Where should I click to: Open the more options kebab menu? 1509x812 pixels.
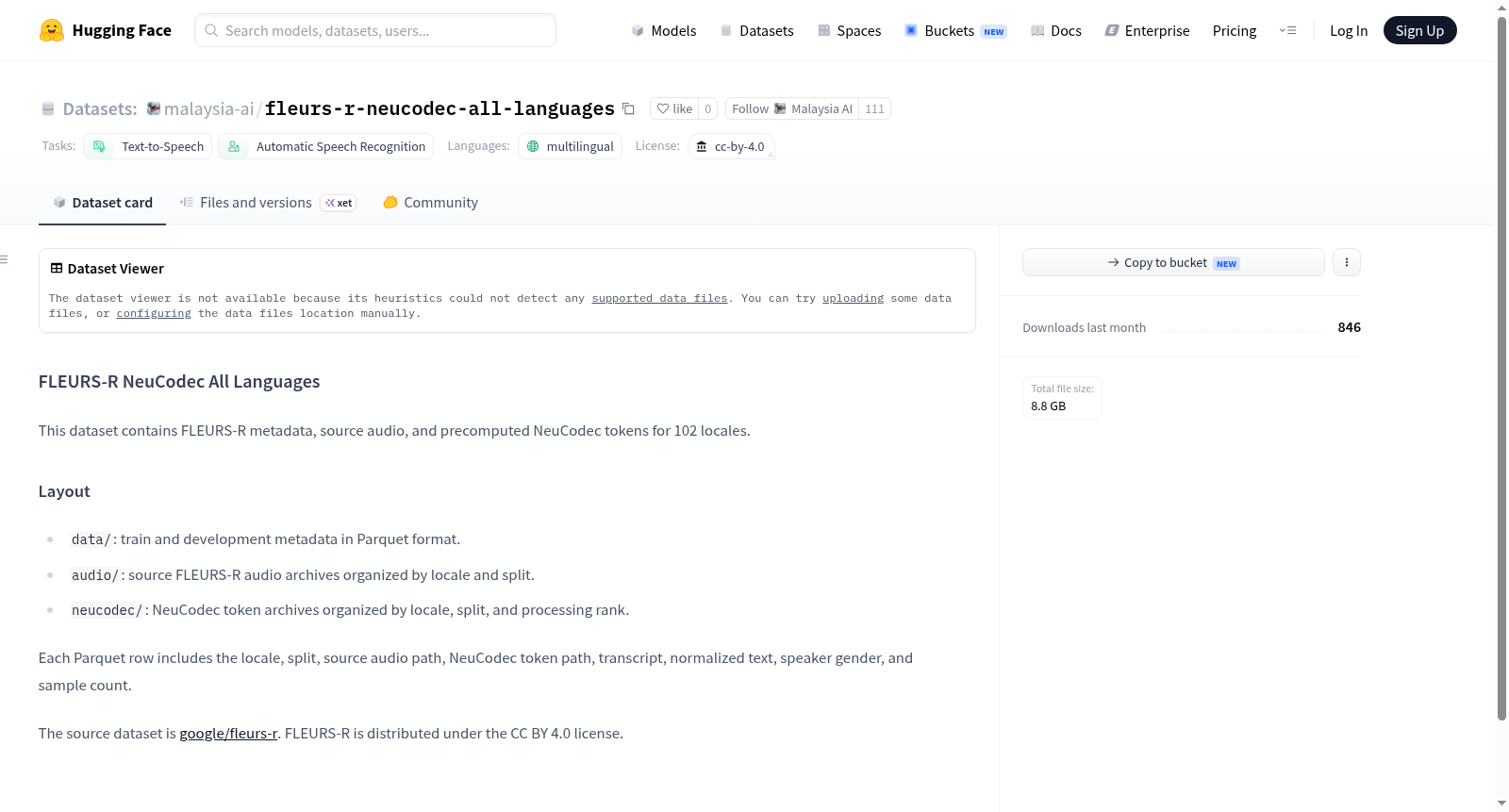1347,262
